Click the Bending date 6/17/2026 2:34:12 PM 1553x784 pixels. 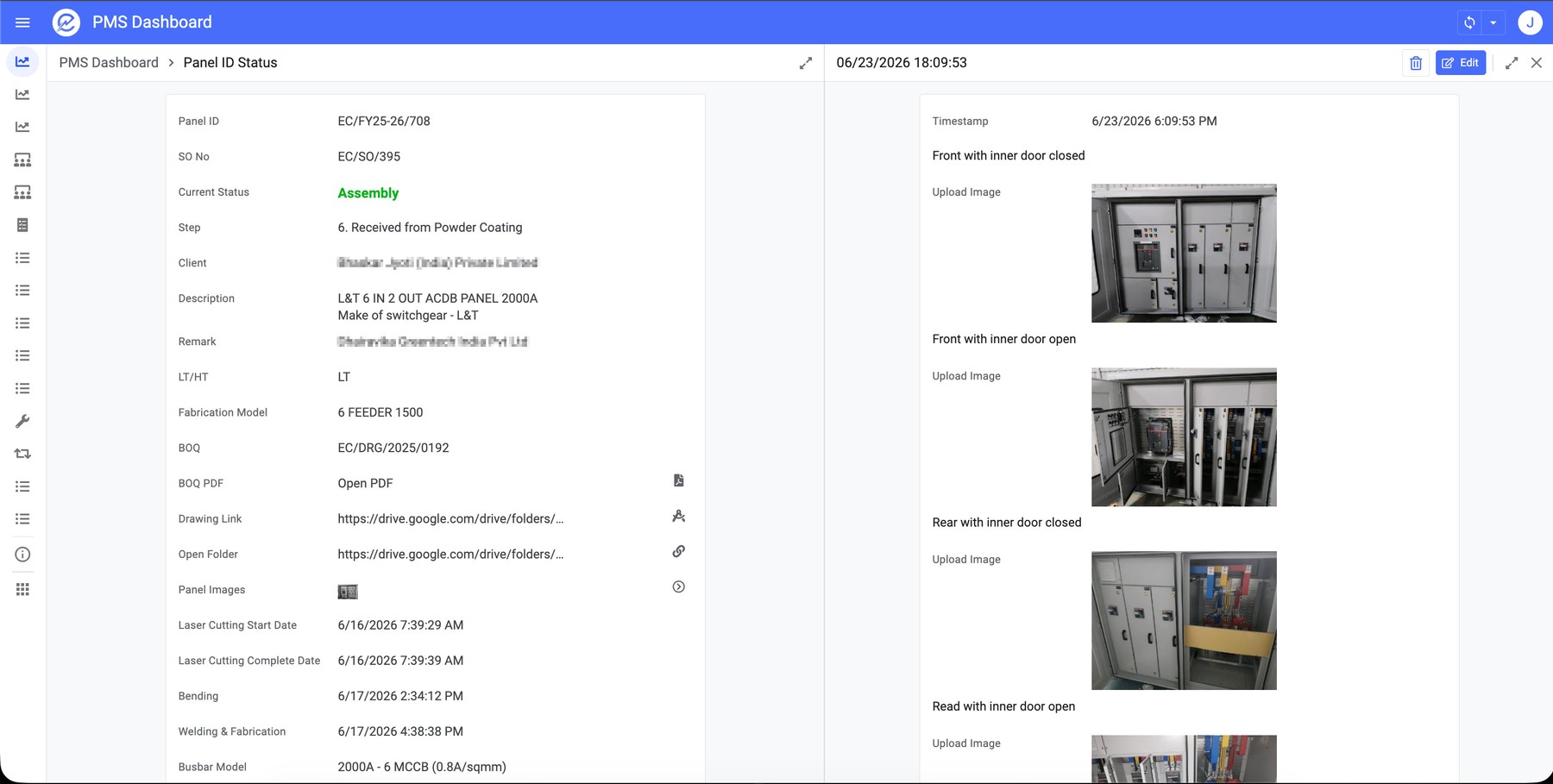coord(400,696)
